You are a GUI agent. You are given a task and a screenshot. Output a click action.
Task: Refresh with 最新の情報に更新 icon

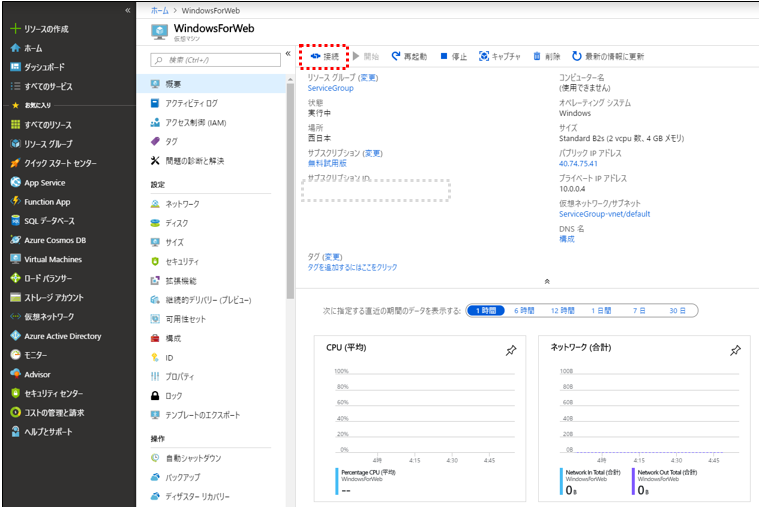point(577,56)
